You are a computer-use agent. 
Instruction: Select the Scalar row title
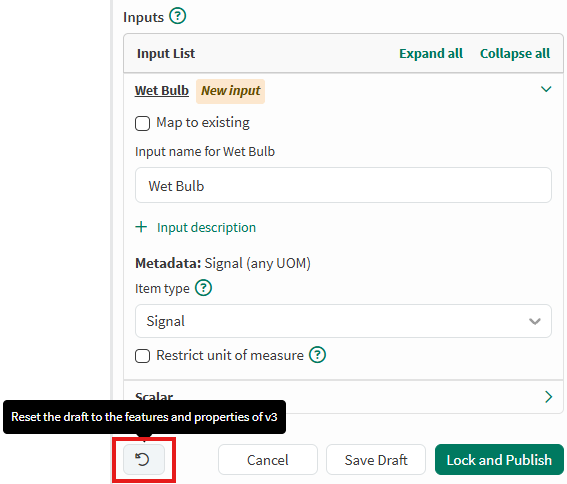(x=154, y=397)
